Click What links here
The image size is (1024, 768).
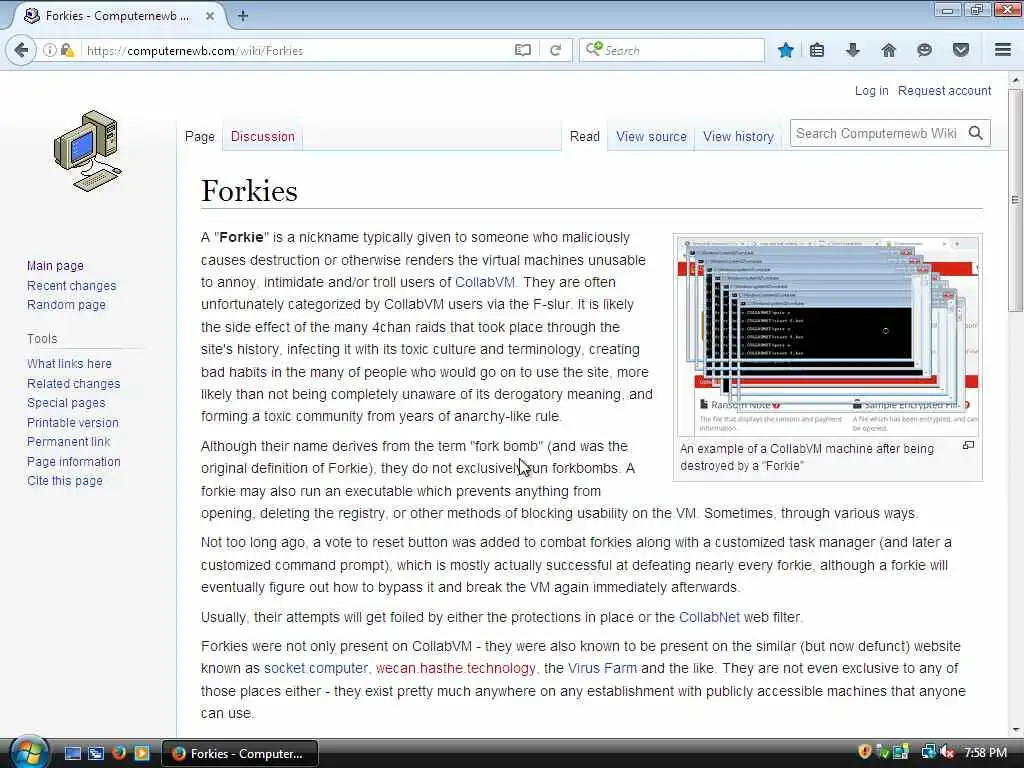click(x=69, y=364)
